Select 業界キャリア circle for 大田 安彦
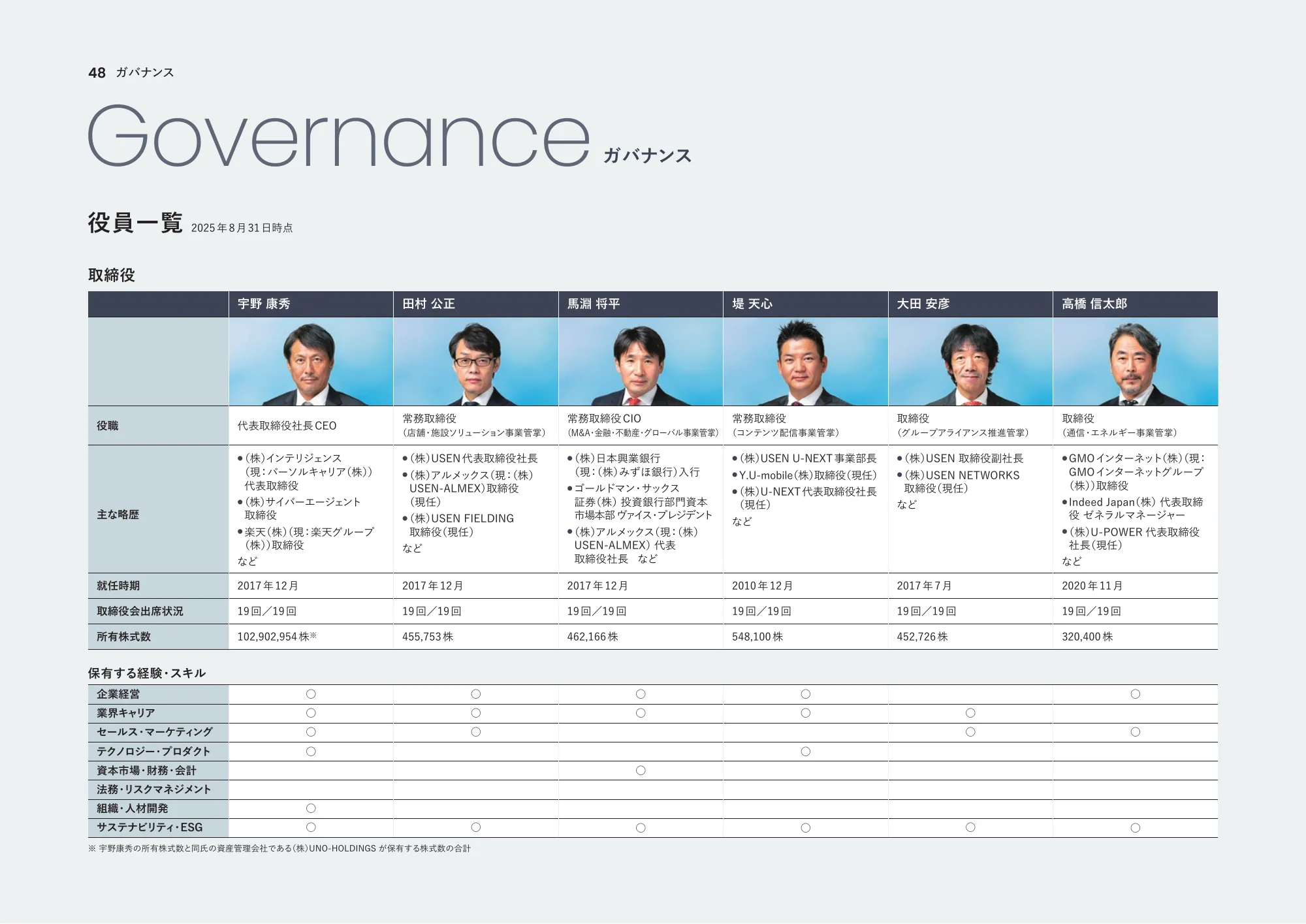The image size is (1306, 924). (x=970, y=713)
